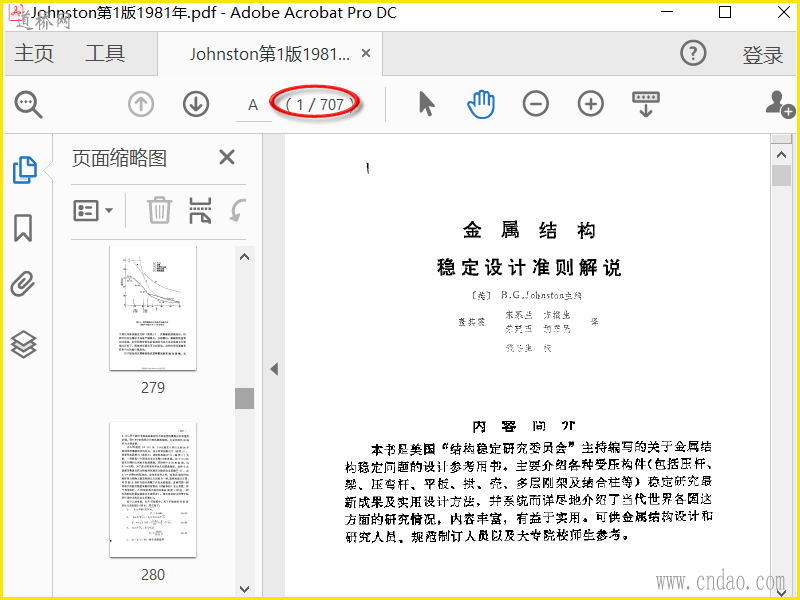Click the 登录 sign-in button
Image resolution: width=800 pixels, height=600 pixels.
pos(762,55)
